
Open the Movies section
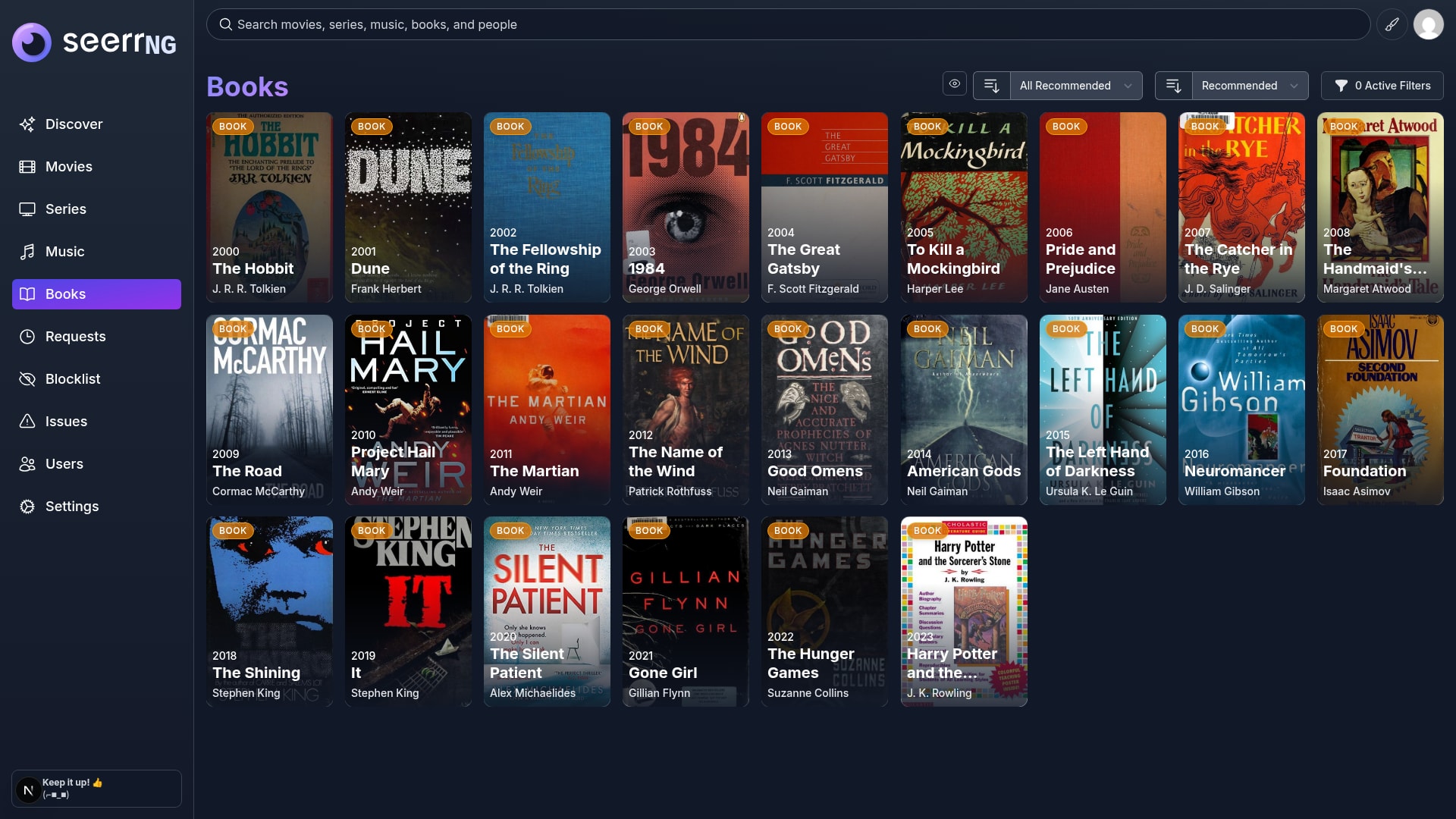[96, 167]
